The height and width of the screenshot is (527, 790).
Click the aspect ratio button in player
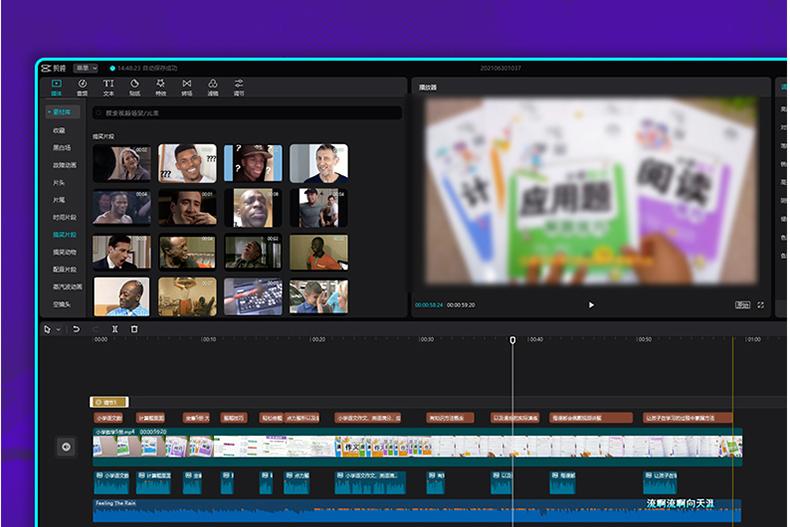pyautogui.click(x=742, y=305)
